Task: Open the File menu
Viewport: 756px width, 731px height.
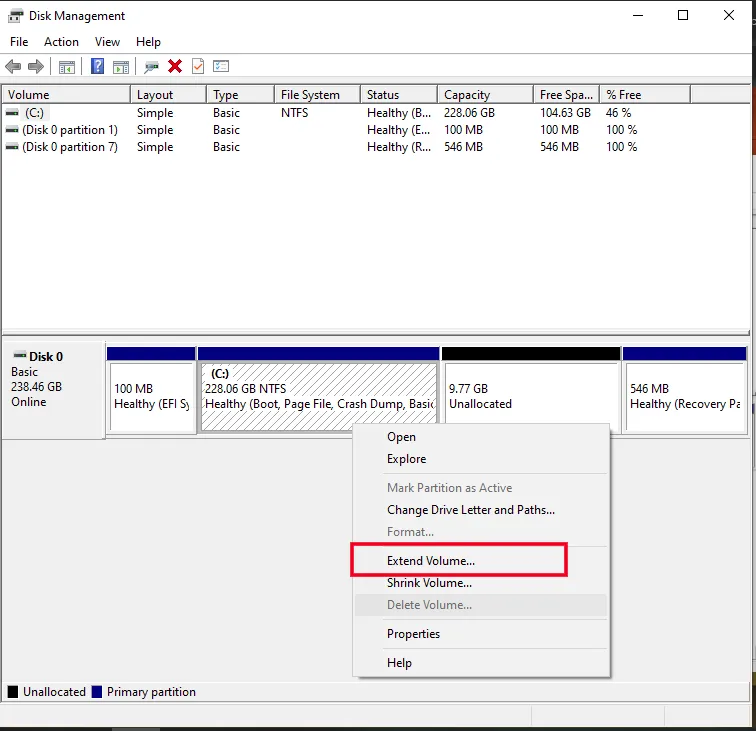Action: tap(19, 42)
